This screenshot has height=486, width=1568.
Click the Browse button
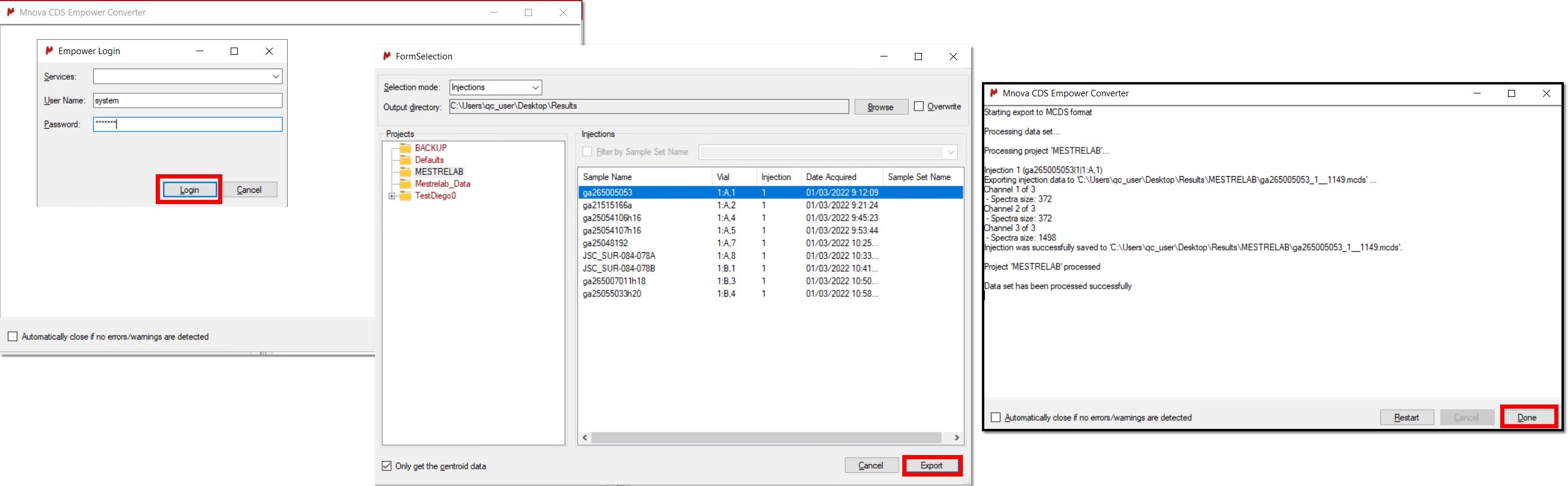[x=881, y=106]
